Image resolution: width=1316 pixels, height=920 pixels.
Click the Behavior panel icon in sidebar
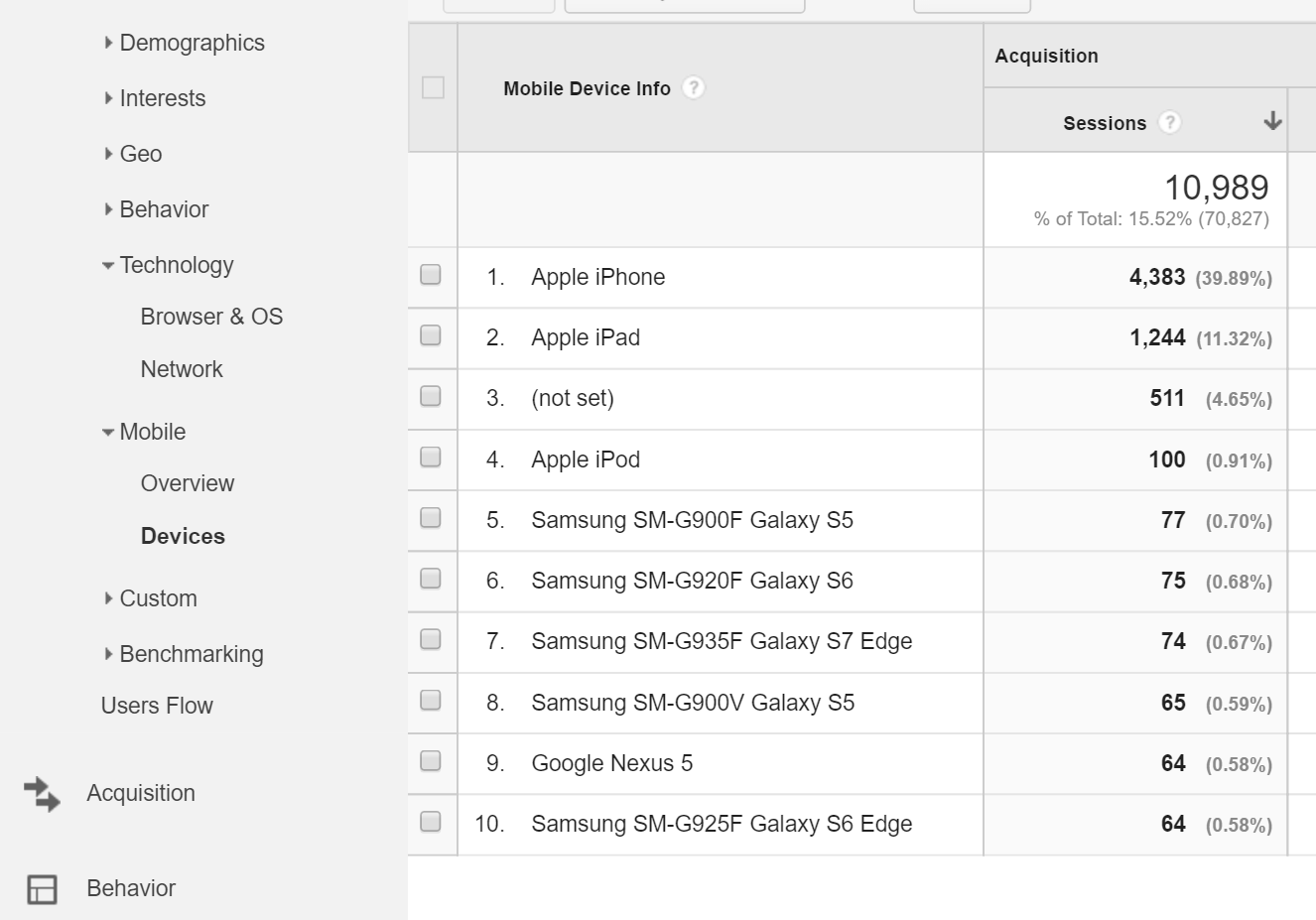coord(41,888)
